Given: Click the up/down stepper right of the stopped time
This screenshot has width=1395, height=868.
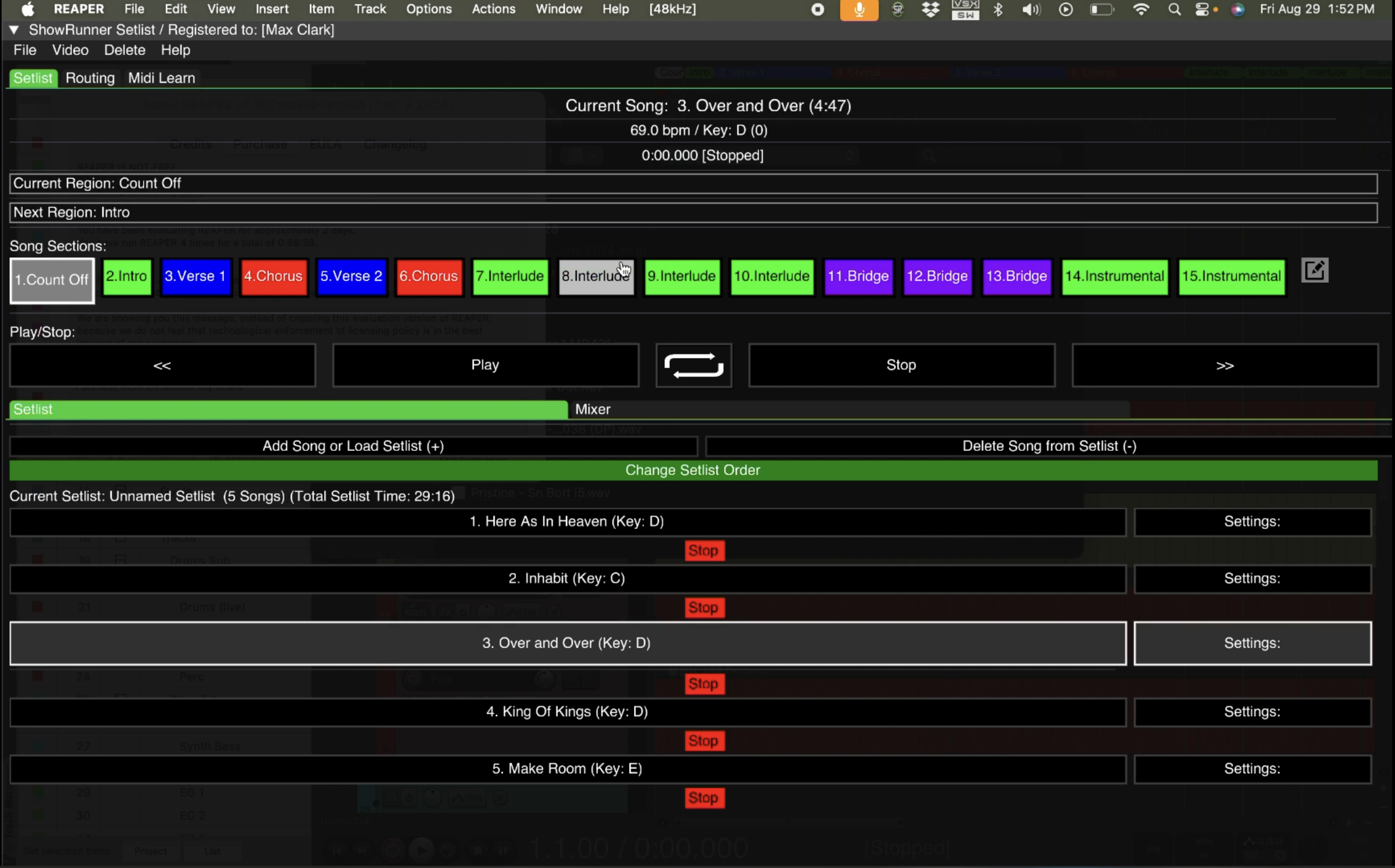Looking at the screenshot, I should tap(849, 155).
